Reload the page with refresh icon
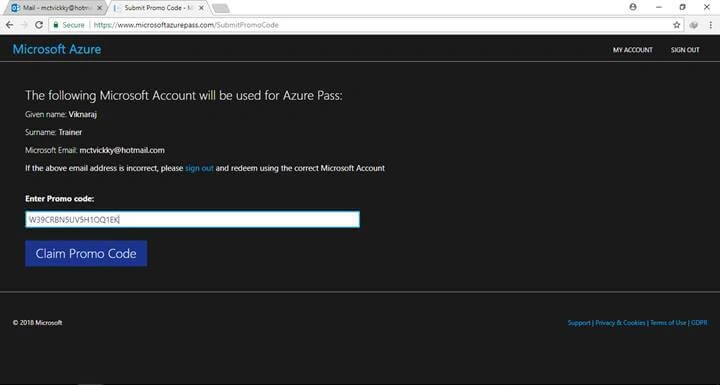 coord(39,25)
